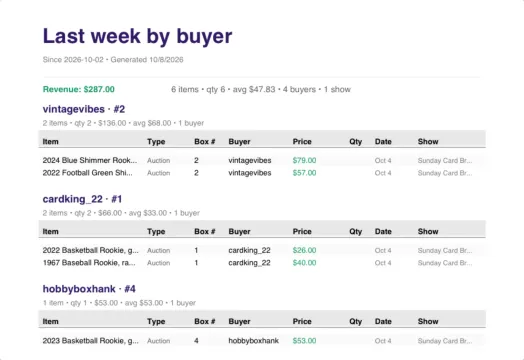Screen dimensions: 524x360
Task: Click 'Sunday Card Br...' show in $57.00 row
Action: pyautogui.click(x=445, y=173)
